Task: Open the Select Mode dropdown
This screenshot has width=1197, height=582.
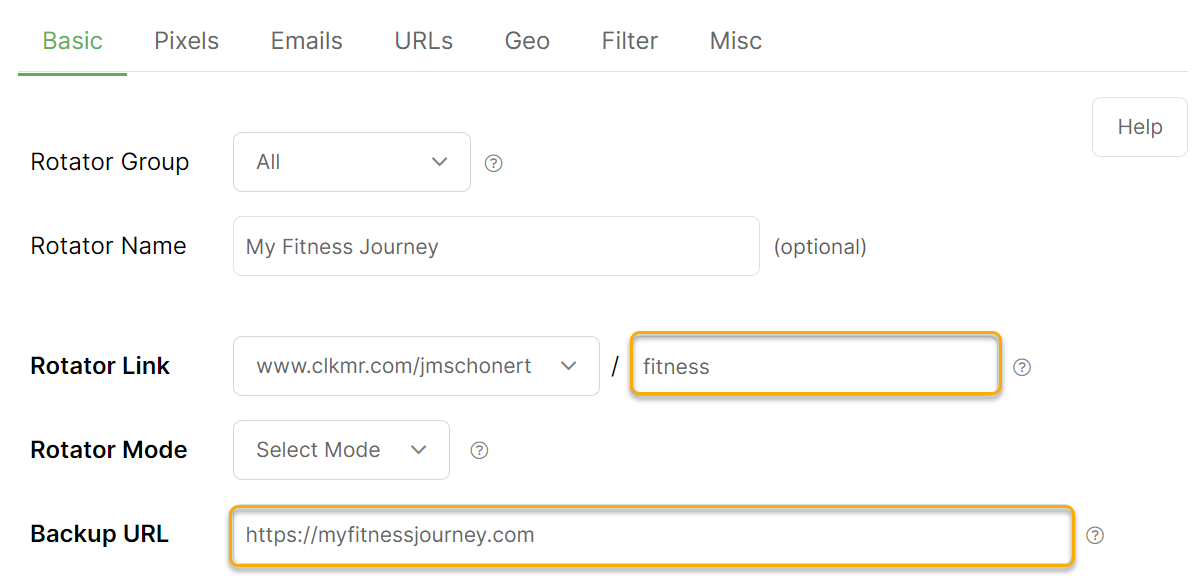Action: click(x=341, y=450)
